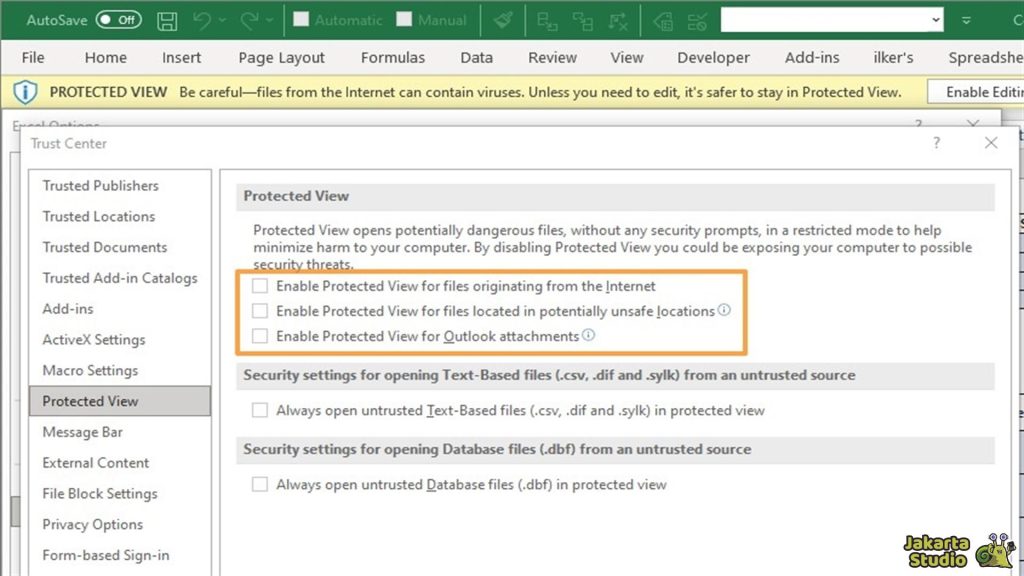Select the Format Painter icon
The width and height of the screenshot is (1024, 576).
503,20
